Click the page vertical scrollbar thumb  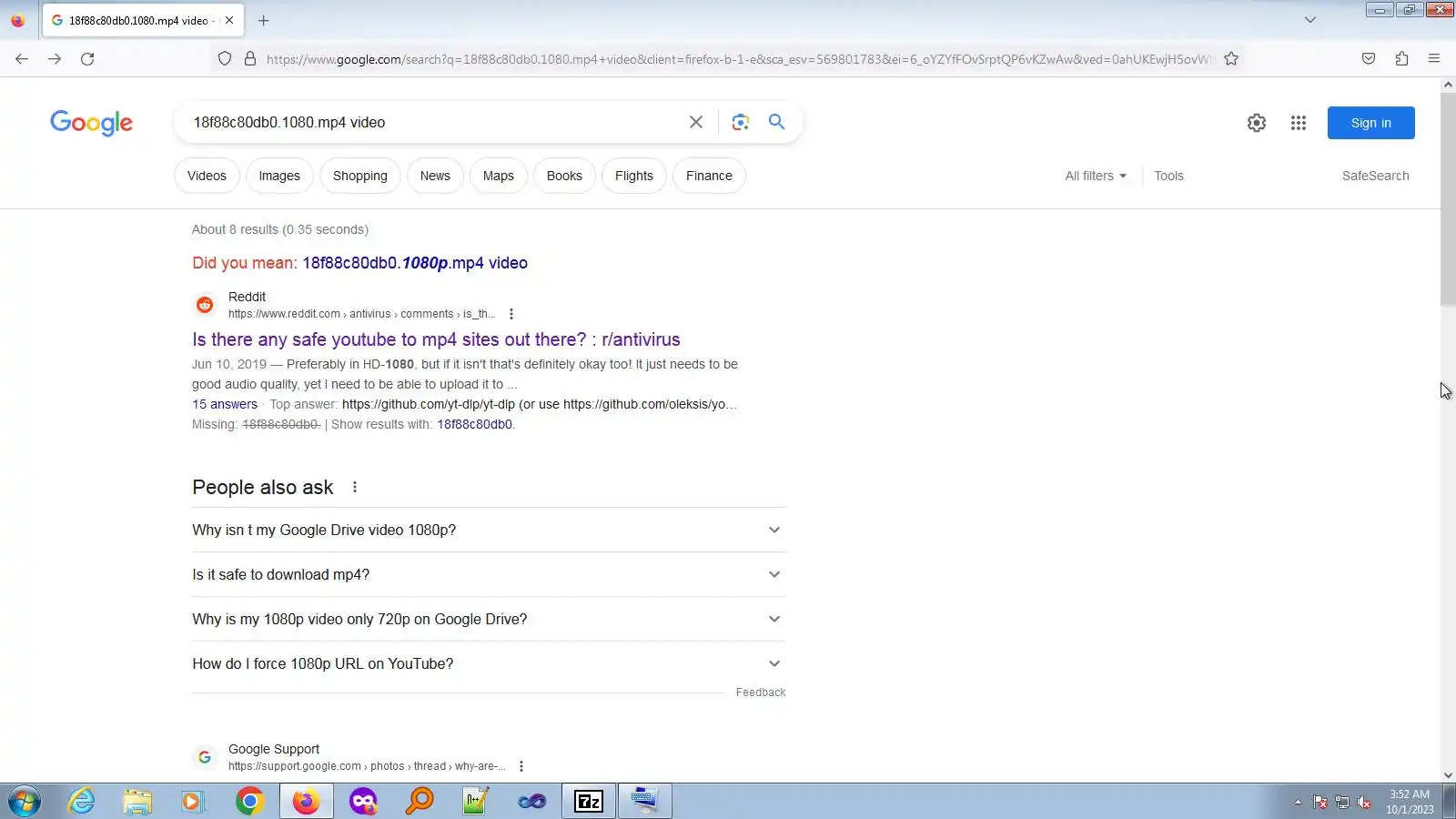pyautogui.click(x=1448, y=198)
